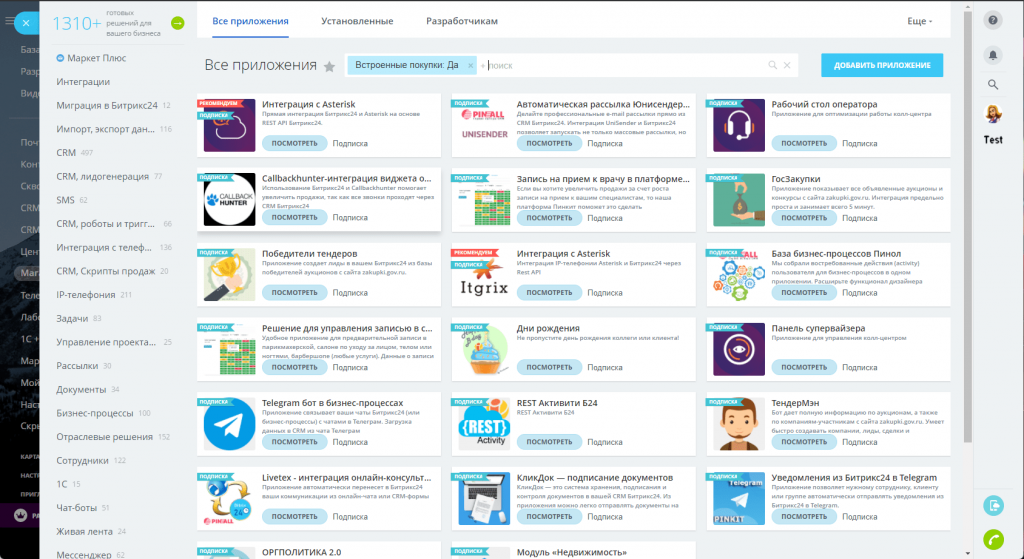Open global search in right sidebar

(x=993, y=84)
